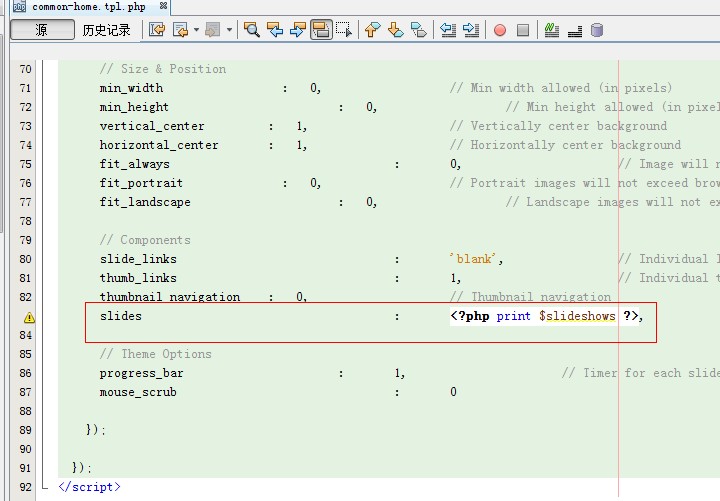Click the min_height property name
720x501 pixels.
click(134, 107)
